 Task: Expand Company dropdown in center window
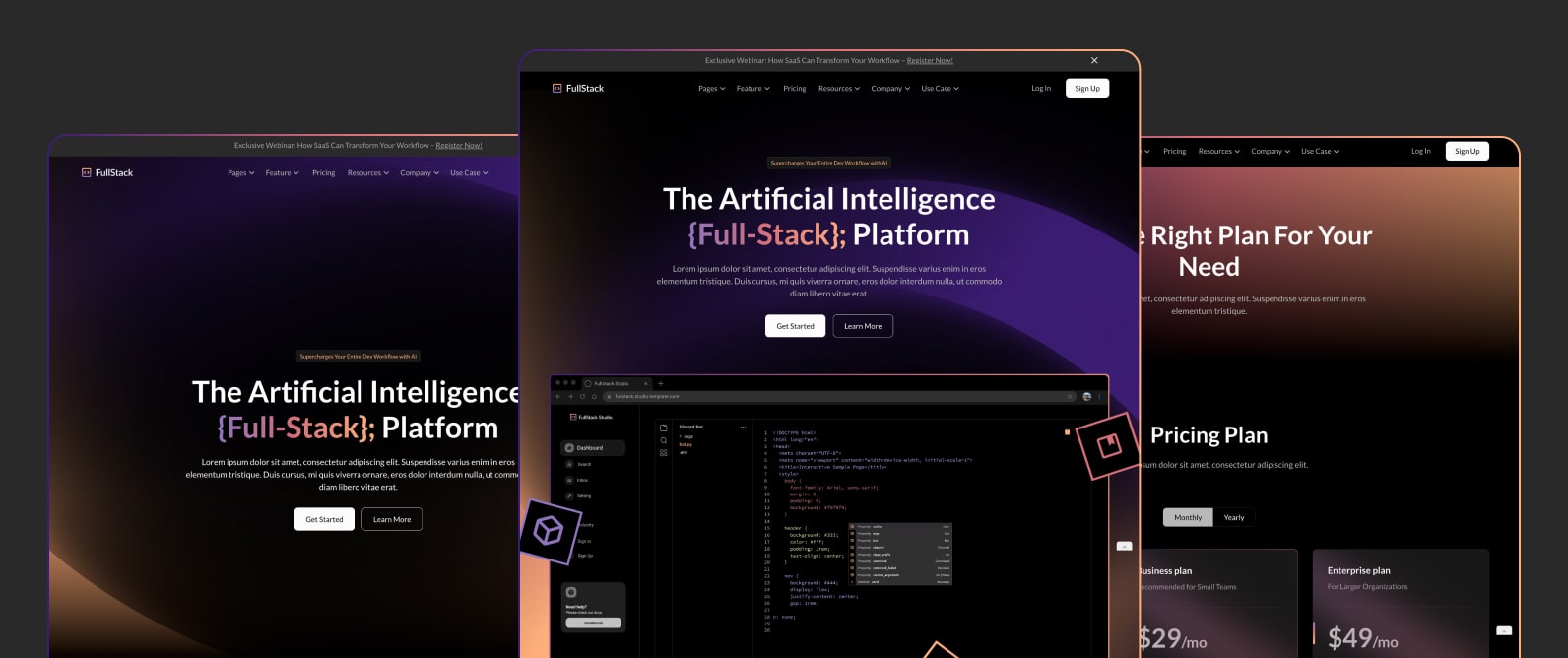coord(890,89)
